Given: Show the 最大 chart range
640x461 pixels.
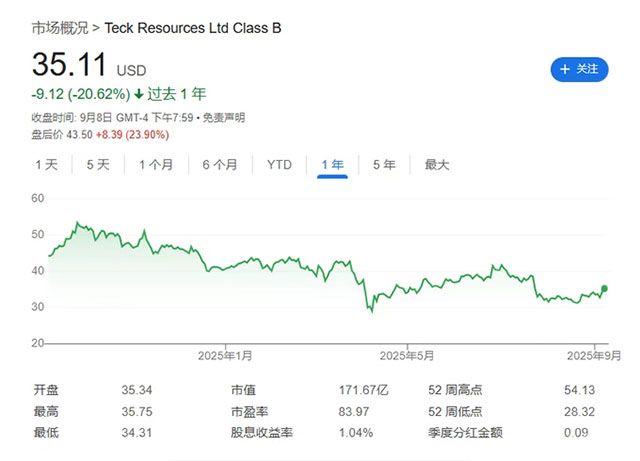Looking at the screenshot, I should (437, 165).
